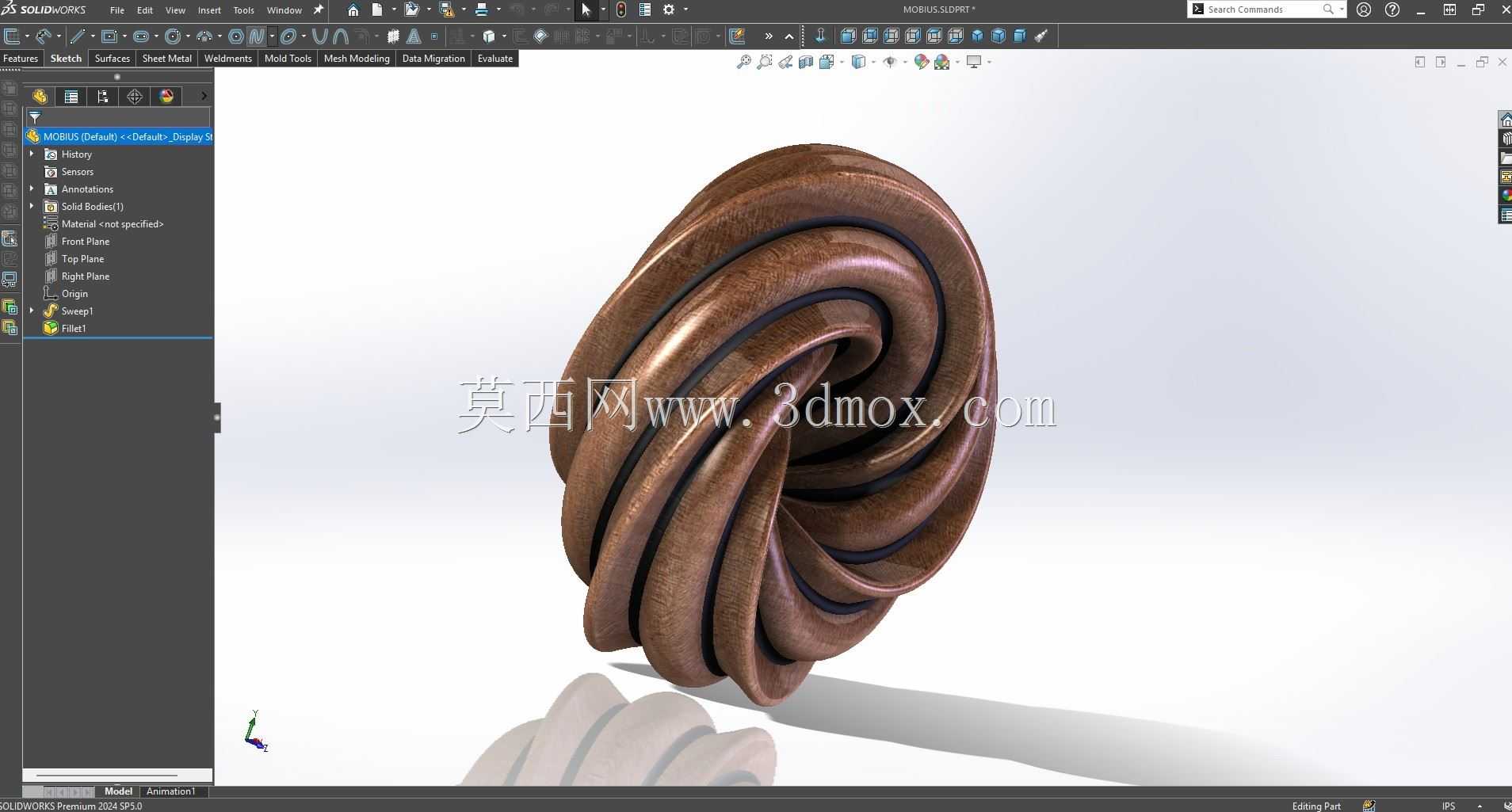This screenshot has height=812, width=1512.
Task: Switch to DisplayManager color ball tab
Action: [166, 97]
